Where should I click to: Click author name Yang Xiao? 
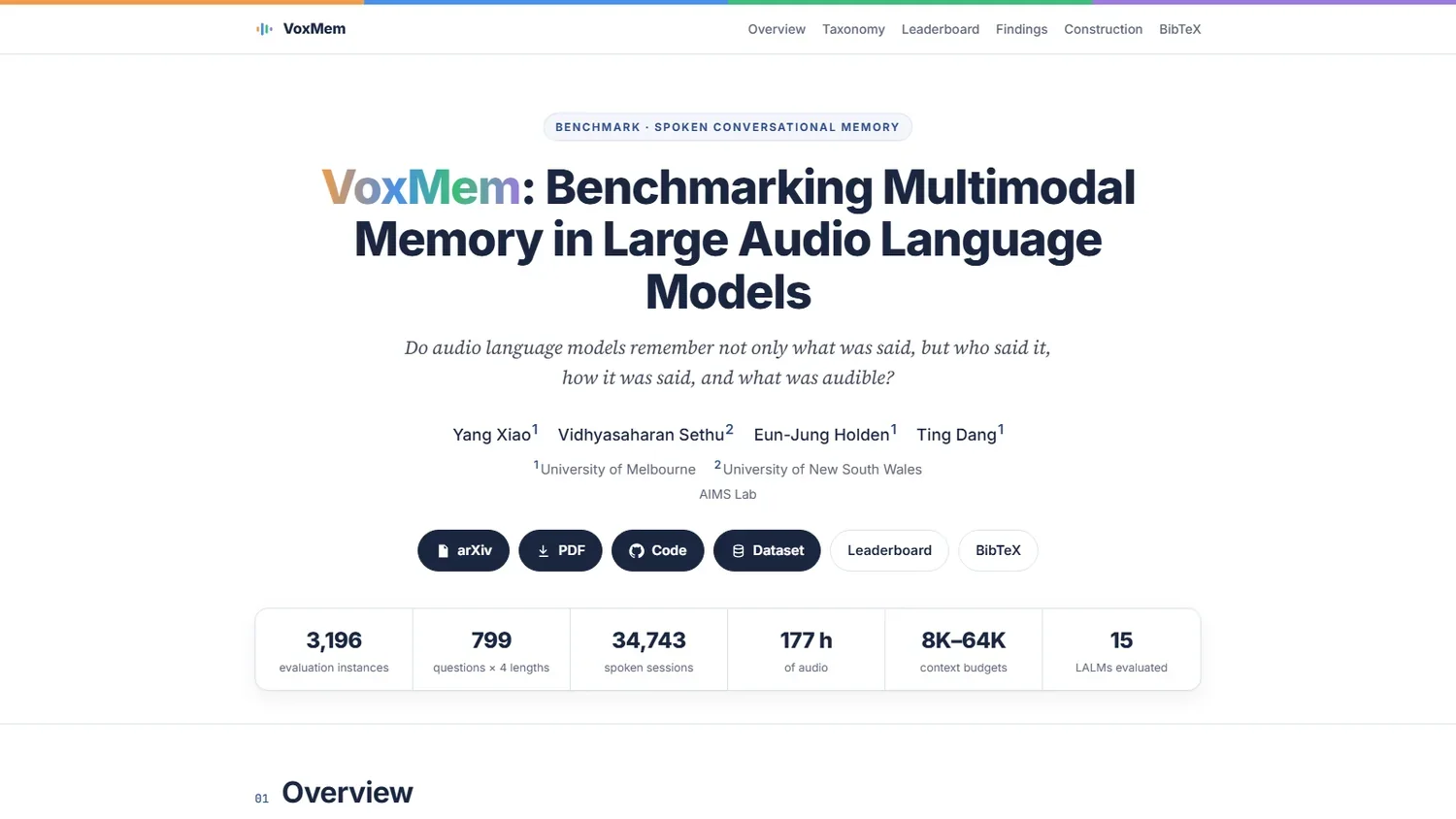click(x=492, y=435)
